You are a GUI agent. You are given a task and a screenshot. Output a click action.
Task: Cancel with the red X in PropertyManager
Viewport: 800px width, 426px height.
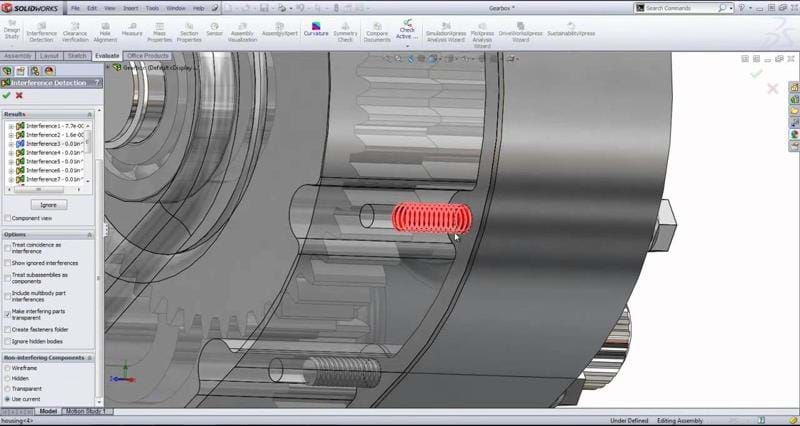(x=19, y=95)
